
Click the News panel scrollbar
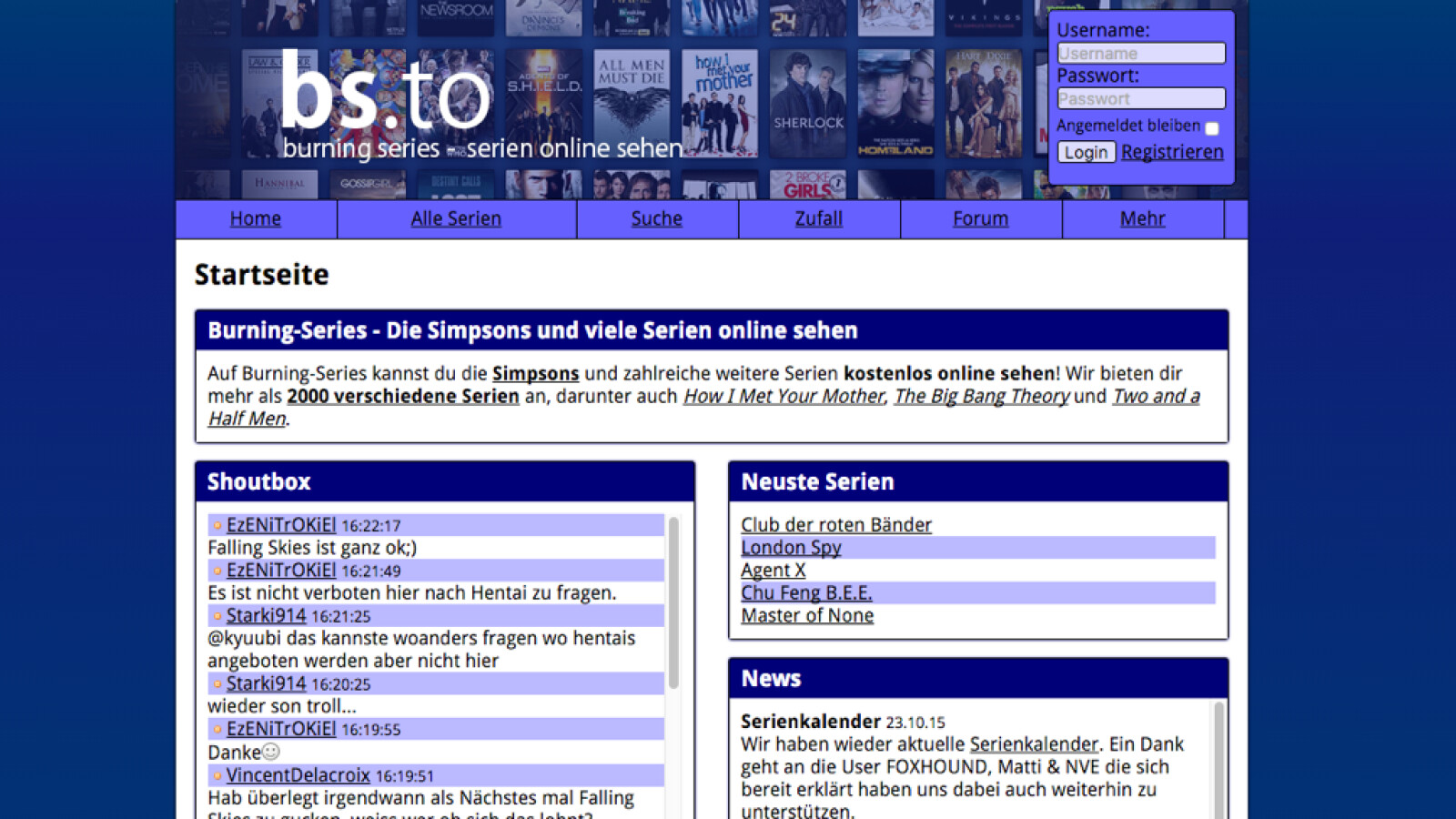[x=1218, y=760]
